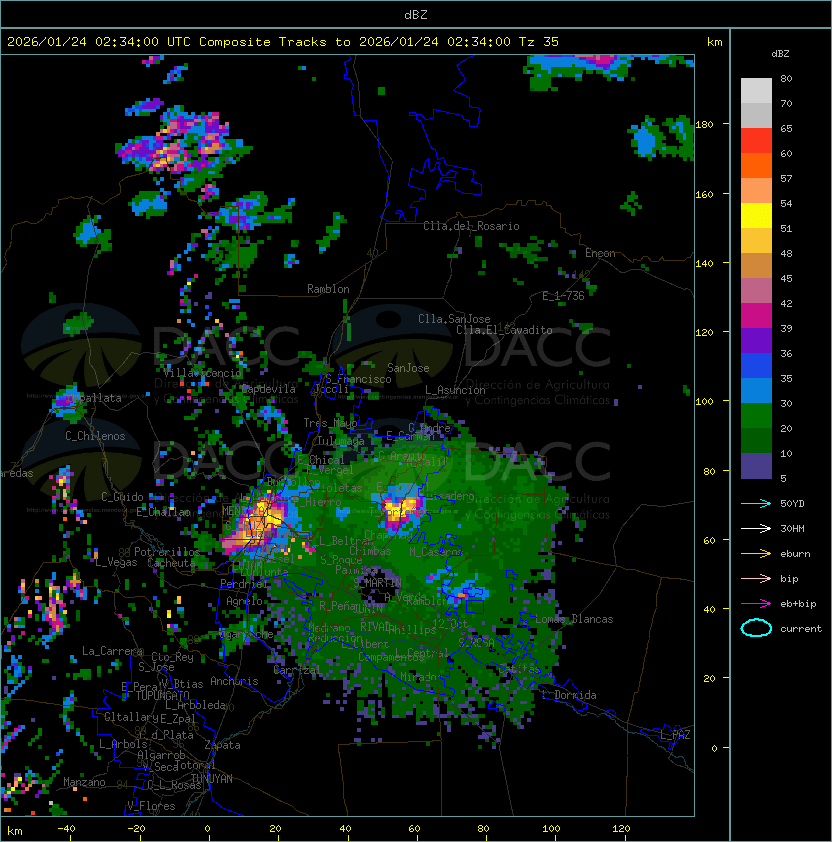Pick the light blue swatch between 35 and 30
832x842 pixels.
click(x=756, y=390)
